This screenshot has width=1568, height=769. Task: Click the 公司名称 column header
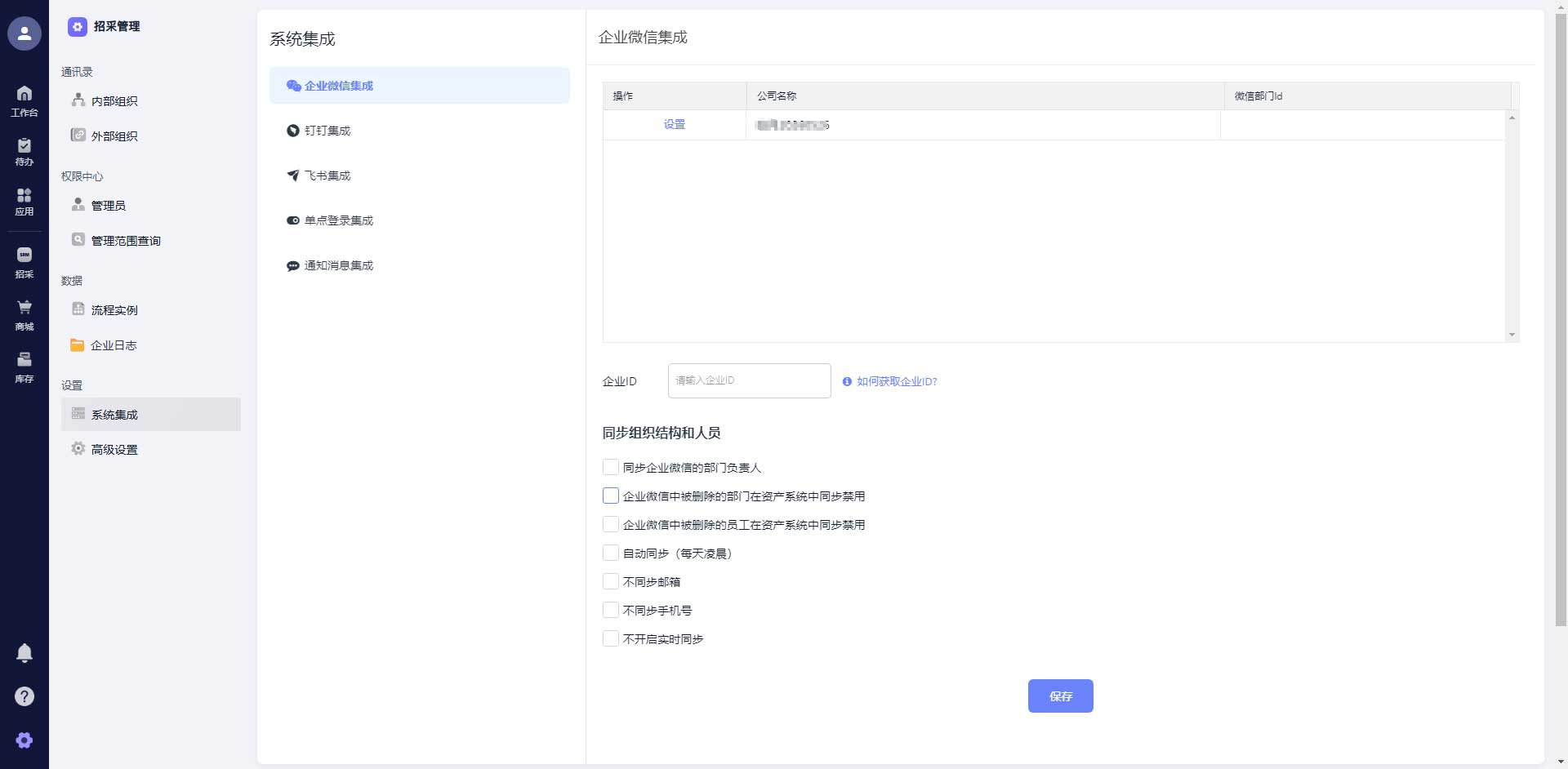[x=985, y=96]
